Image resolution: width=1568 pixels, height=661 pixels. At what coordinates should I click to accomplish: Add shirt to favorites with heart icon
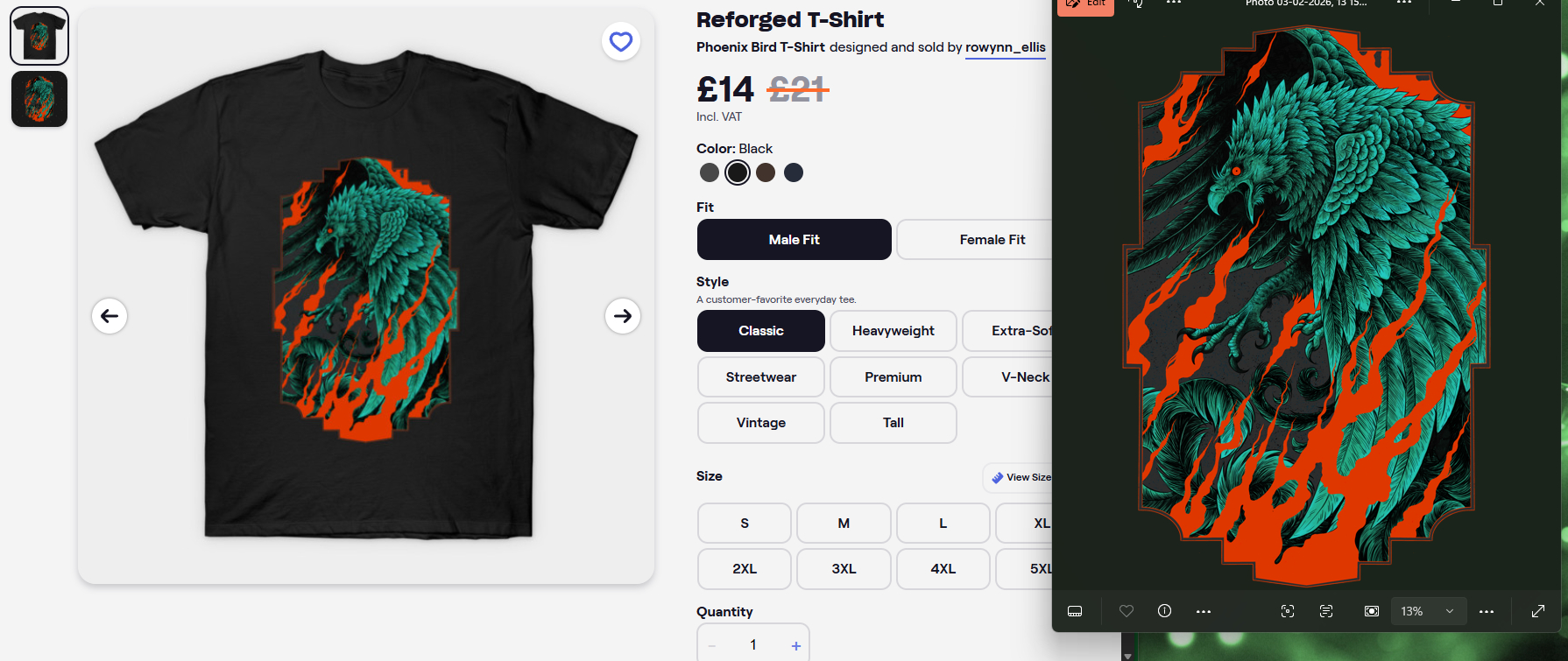coord(620,41)
